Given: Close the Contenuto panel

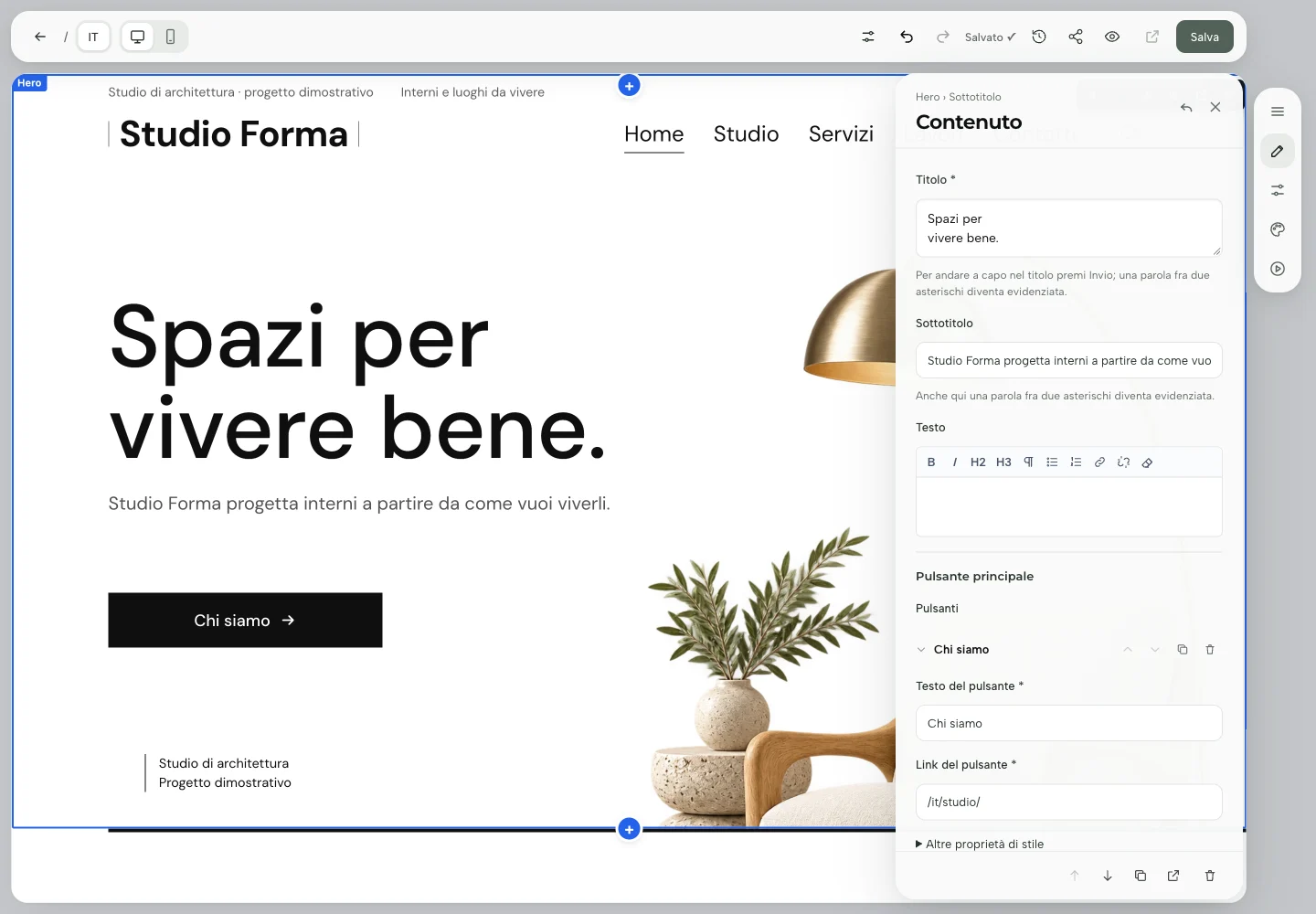Looking at the screenshot, I should coord(1215,107).
